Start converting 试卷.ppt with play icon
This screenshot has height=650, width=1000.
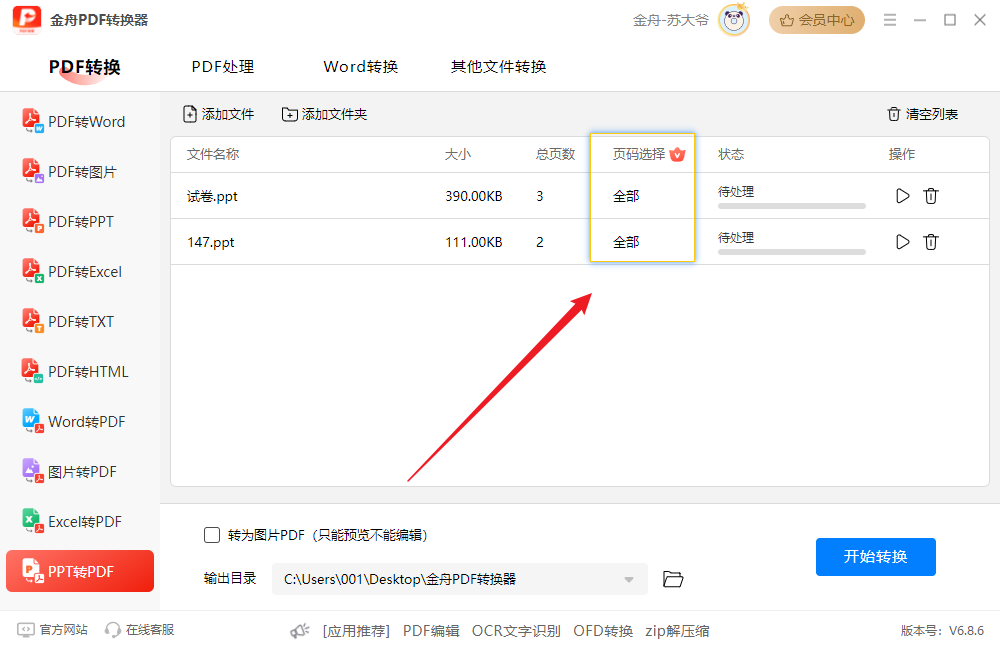click(x=902, y=196)
